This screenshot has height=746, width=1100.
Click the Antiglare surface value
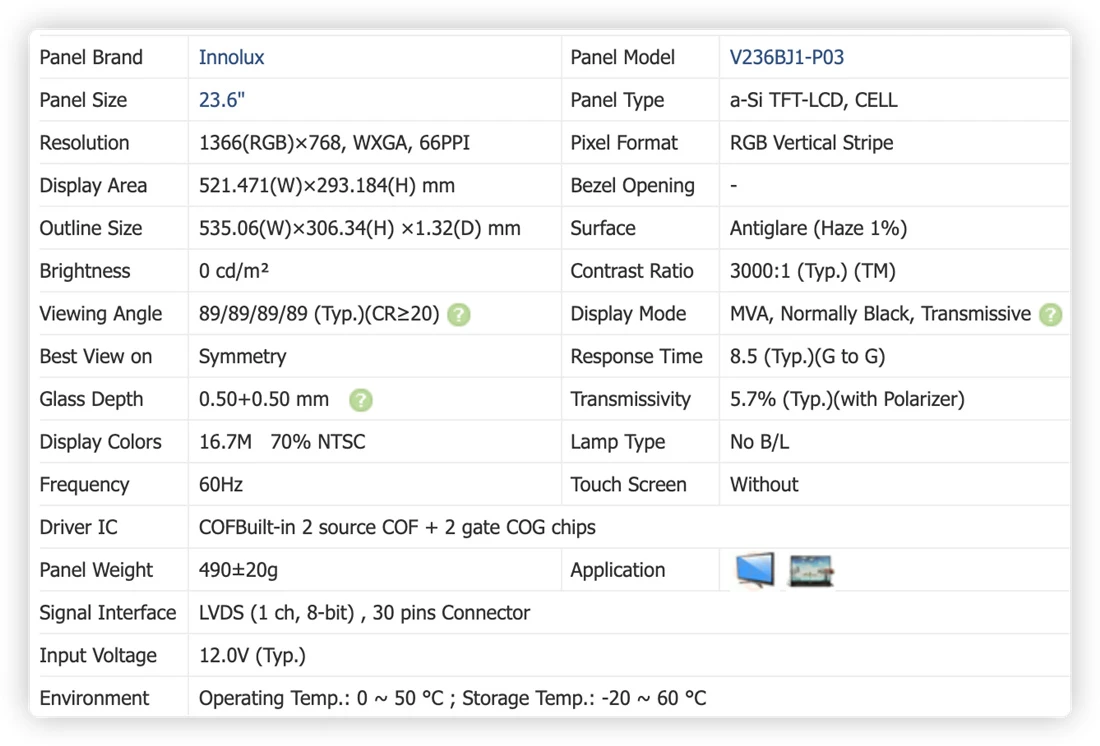coord(818,229)
